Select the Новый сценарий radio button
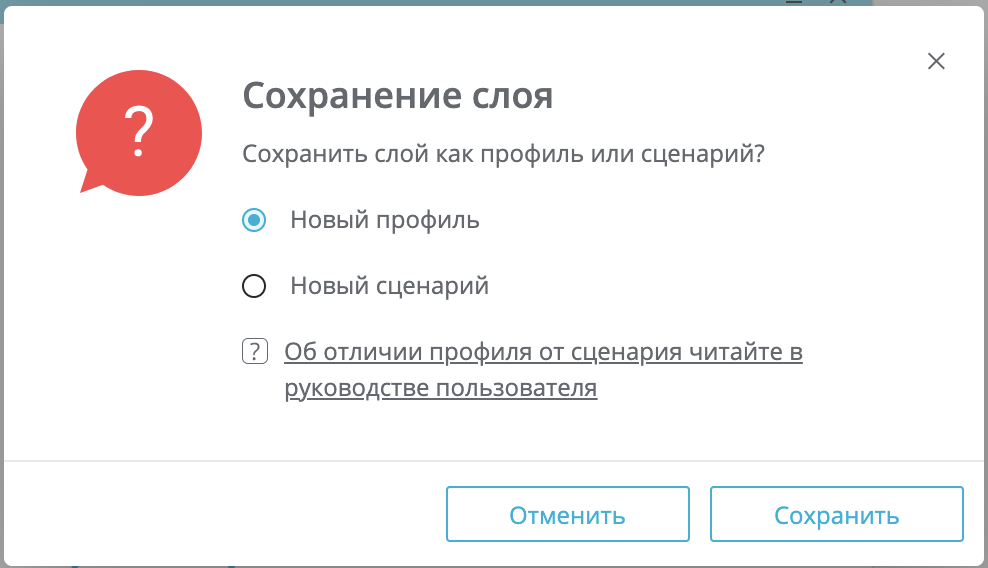This screenshot has width=988, height=568. point(254,286)
